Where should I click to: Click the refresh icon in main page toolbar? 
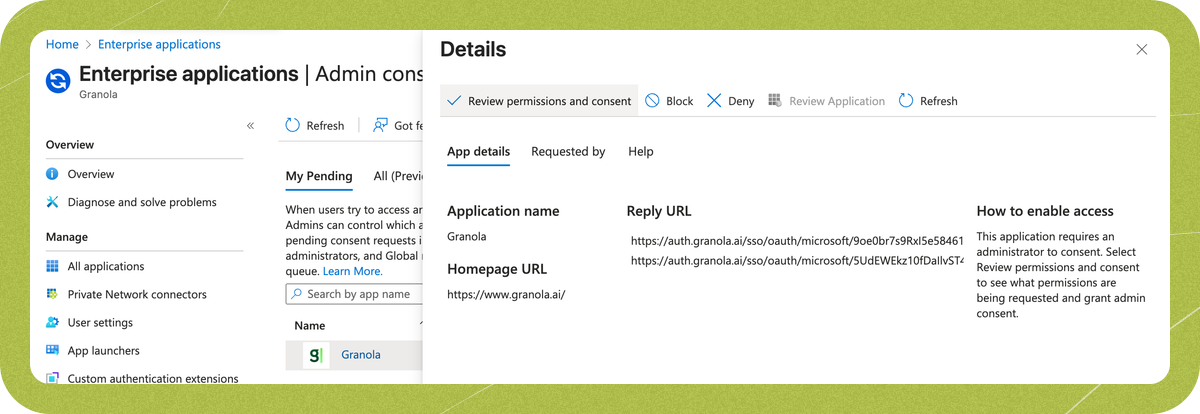(293, 125)
